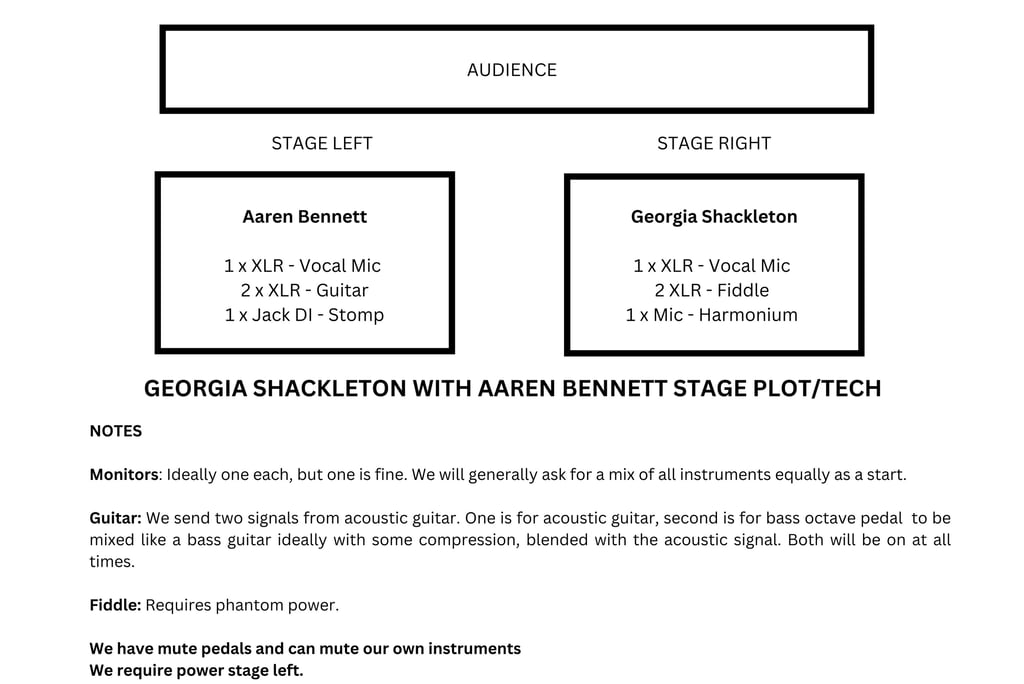The image size is (1024, 684).
Task: Click the mute pedals sentence
Action: click(x=305, y=649)
